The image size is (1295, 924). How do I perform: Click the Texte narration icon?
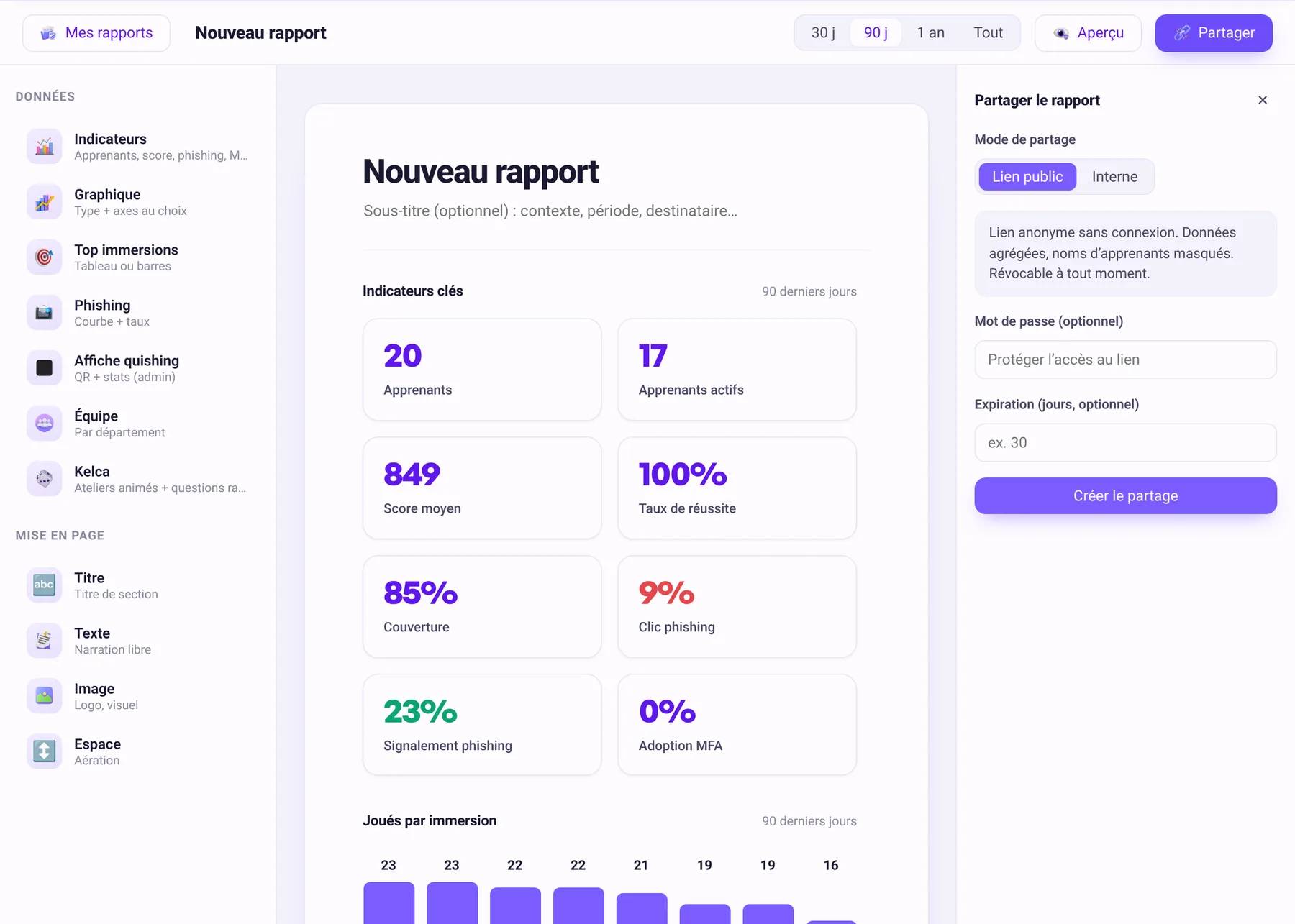tap(45, 641)
